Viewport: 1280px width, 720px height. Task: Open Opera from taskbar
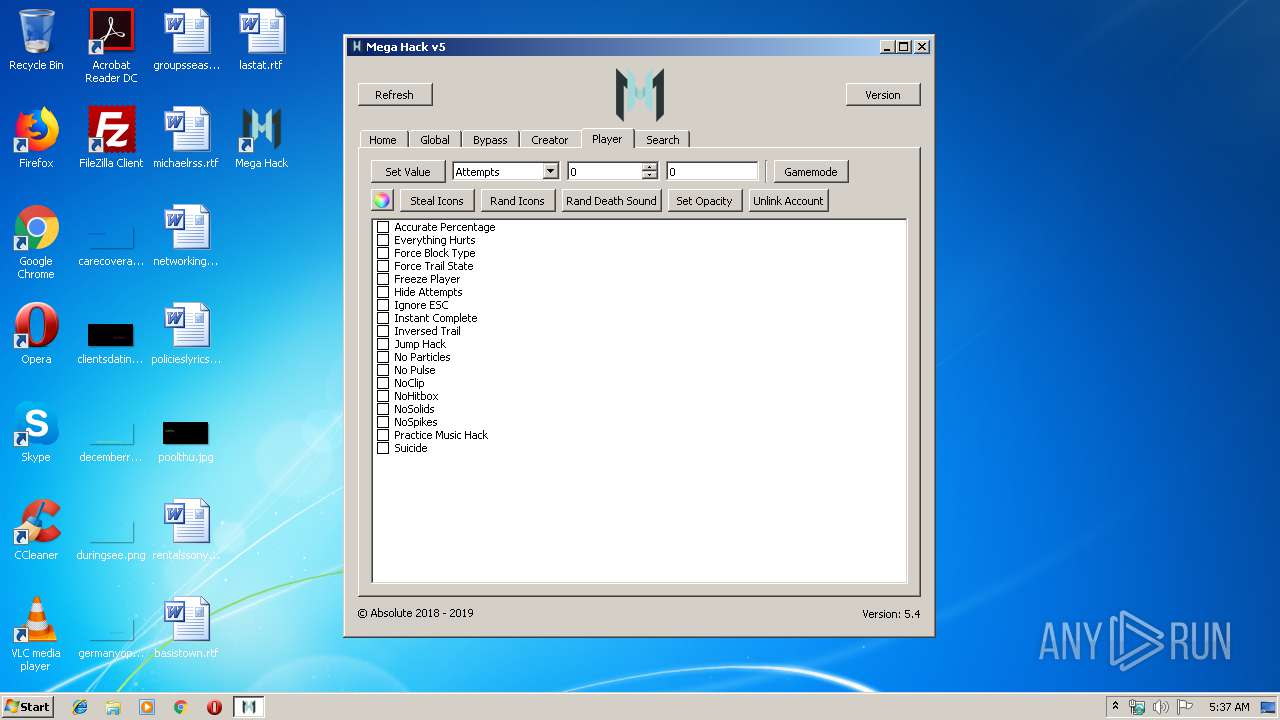pyautogui.click(x=214, y=707)
